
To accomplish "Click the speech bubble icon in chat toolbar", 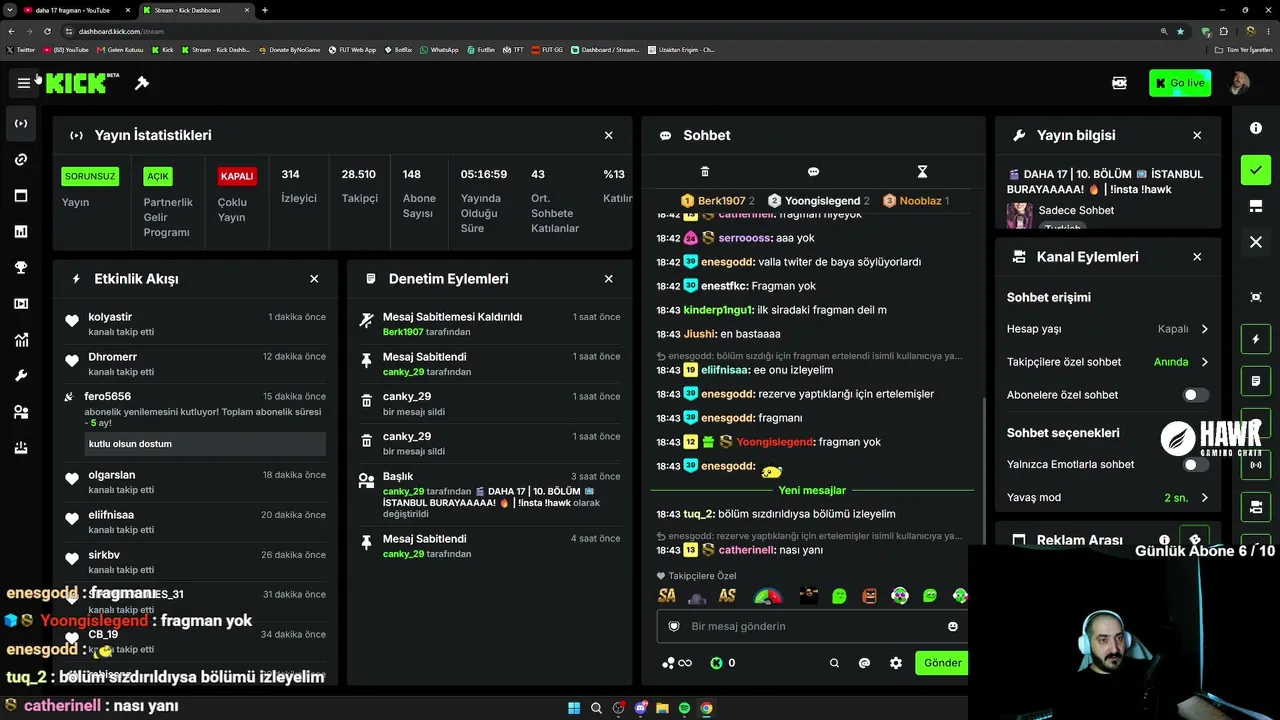I will [x=813, y=172].
